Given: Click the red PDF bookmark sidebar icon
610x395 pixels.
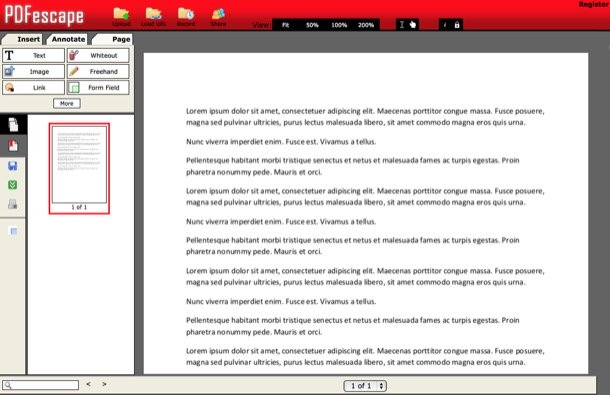Looking at the screenshot, I should [x=13, y=145].
